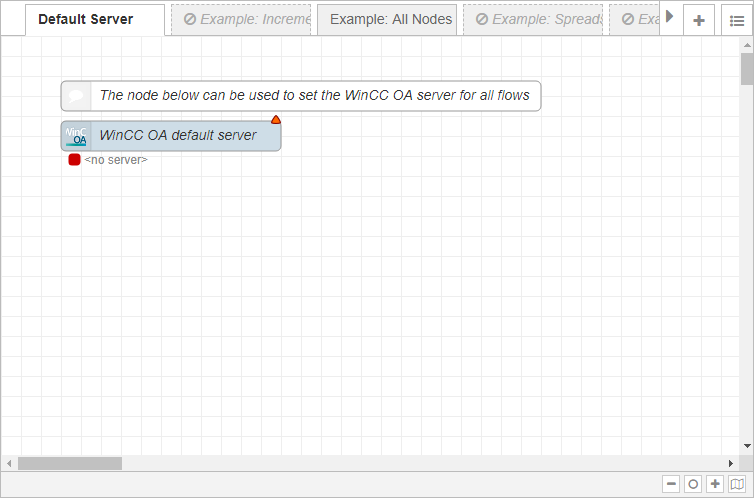Click the orange warning triangle on the node
The width and height of the screenshot is (754, 498).
pos(276,120)
